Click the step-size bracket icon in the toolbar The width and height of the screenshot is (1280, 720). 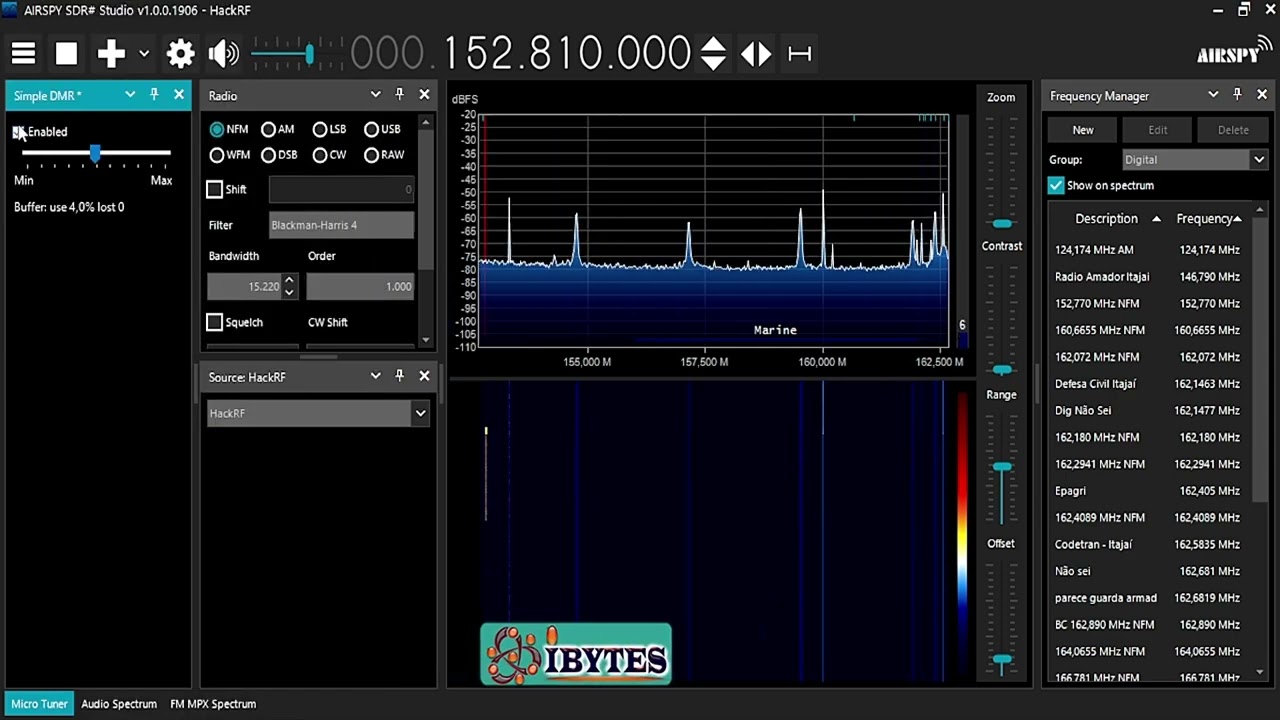point(800,54)
